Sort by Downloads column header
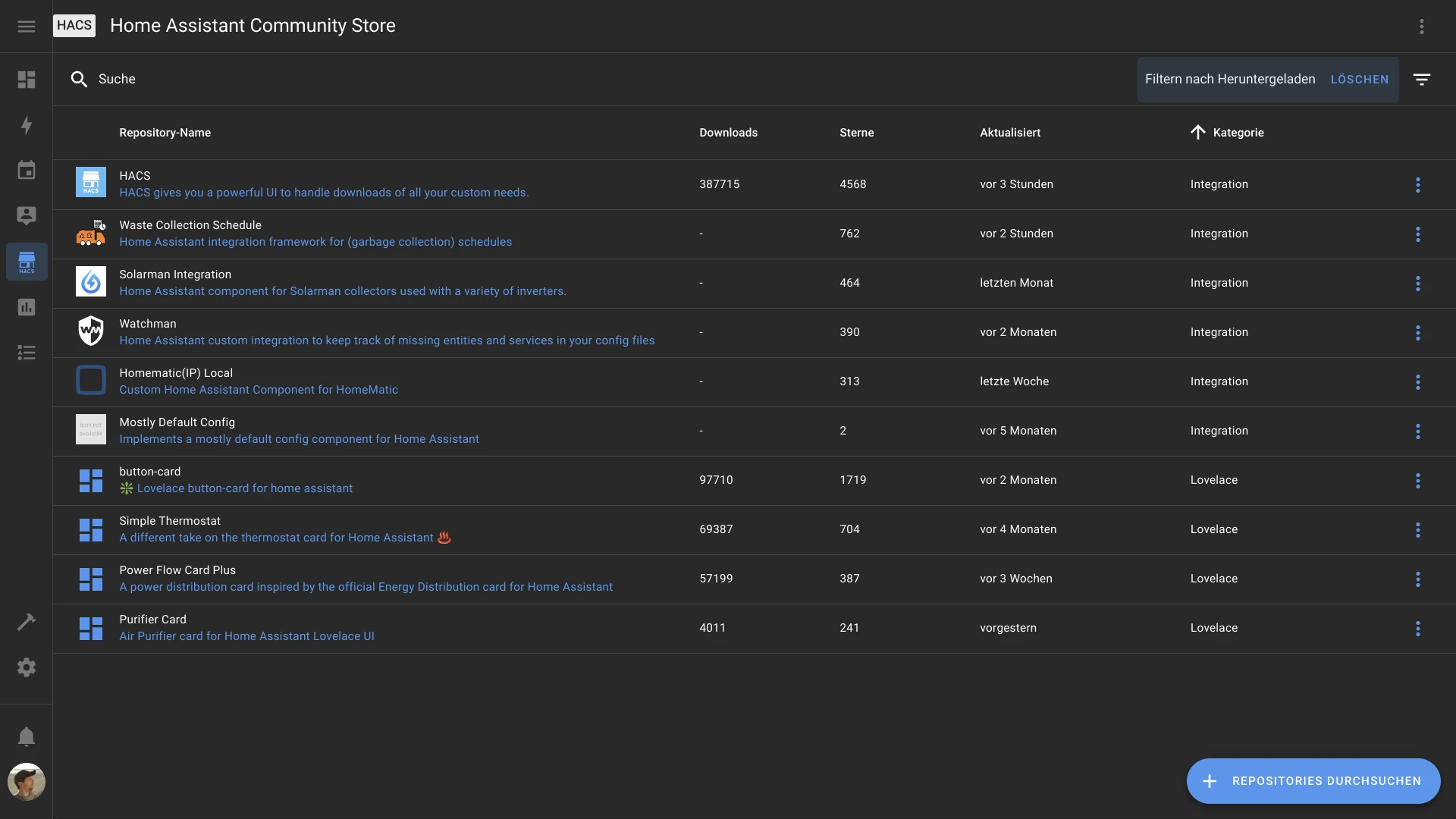Viewport: 1456px width, 819px height. (728, 133)
